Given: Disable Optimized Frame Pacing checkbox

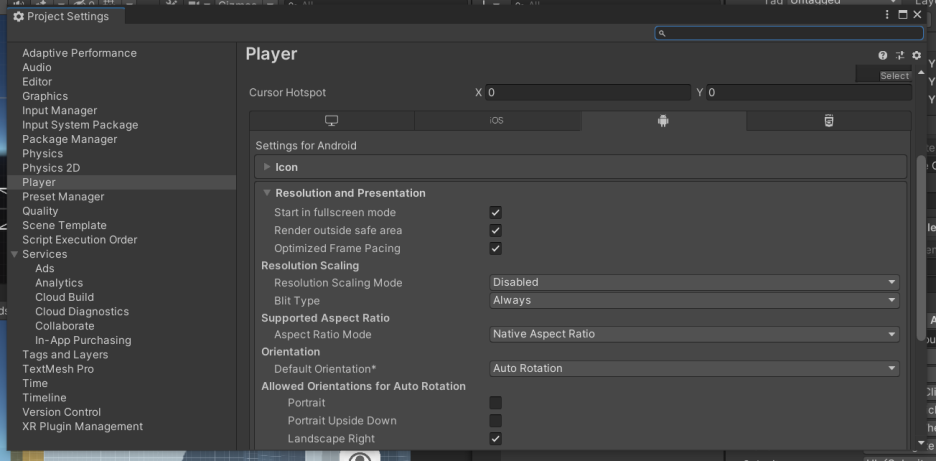Looking at the screenshot, I should coord(495,248).
